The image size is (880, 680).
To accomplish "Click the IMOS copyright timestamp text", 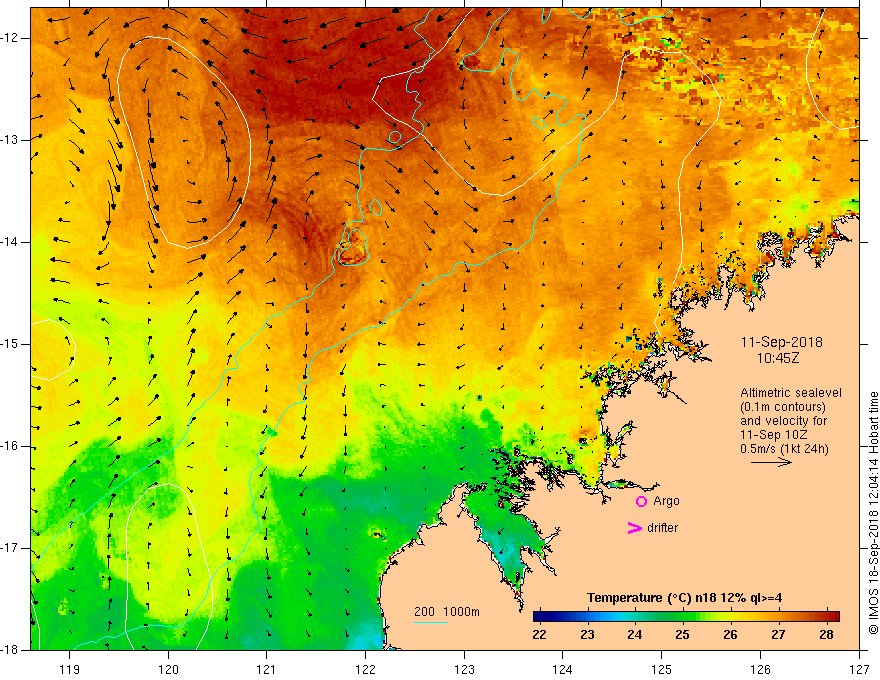I will pos(873,513).
